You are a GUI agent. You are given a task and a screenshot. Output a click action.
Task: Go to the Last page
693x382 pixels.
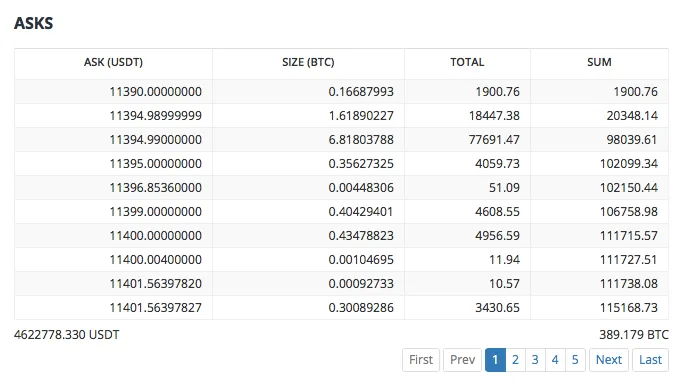(650, 360)
